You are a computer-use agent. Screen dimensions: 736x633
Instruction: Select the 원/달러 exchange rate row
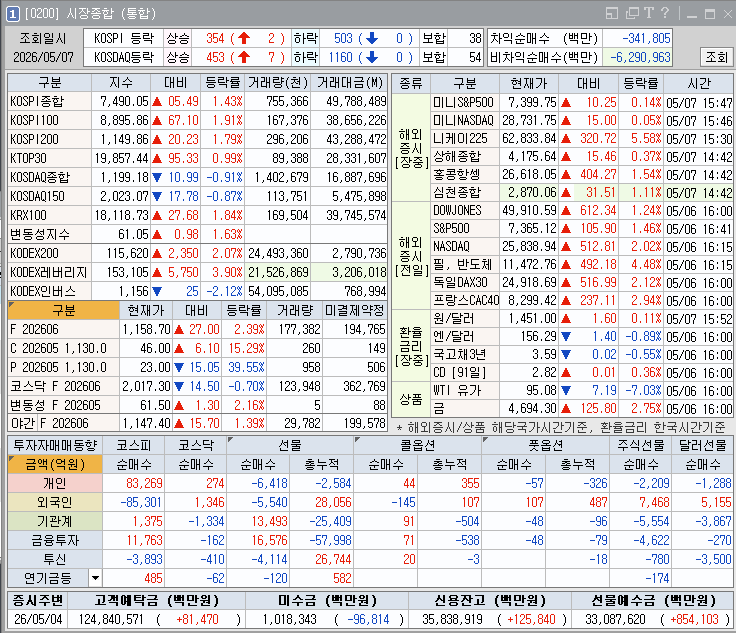click(582, 319)
